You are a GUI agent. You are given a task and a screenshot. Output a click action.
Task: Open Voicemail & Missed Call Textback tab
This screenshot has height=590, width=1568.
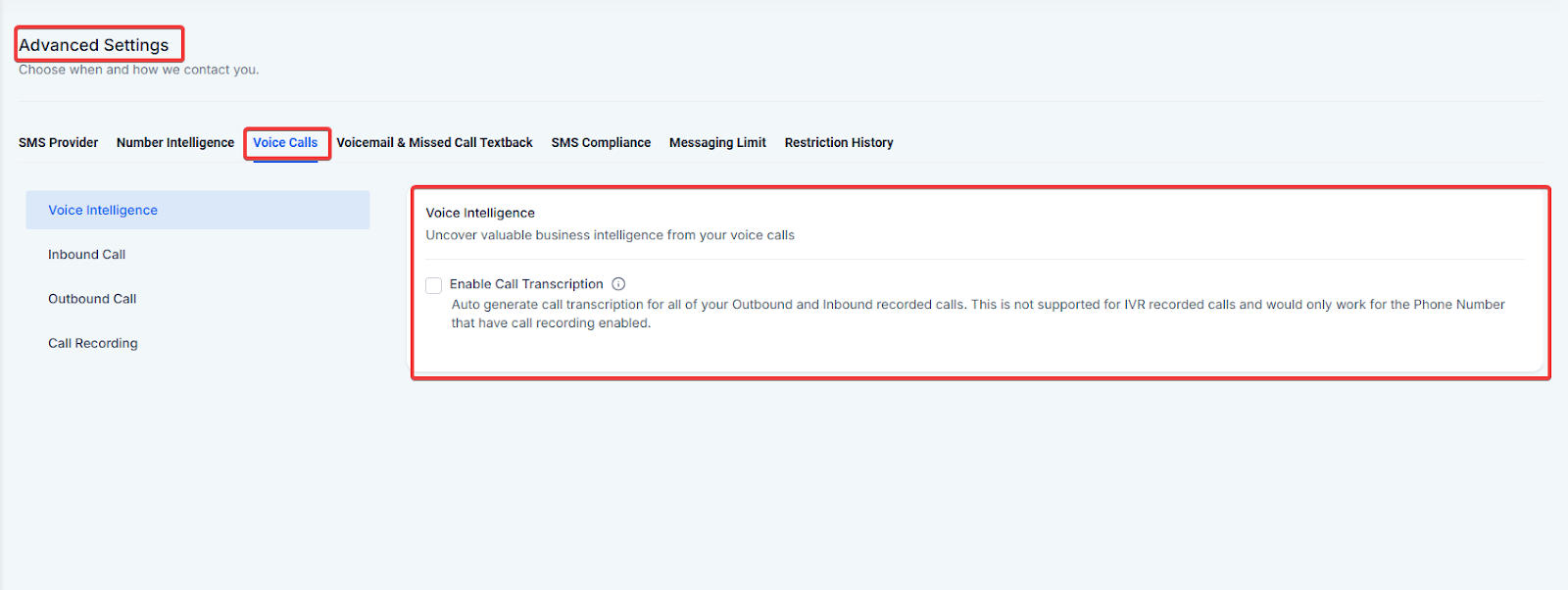pyautogui.click(x=435, y=143)
